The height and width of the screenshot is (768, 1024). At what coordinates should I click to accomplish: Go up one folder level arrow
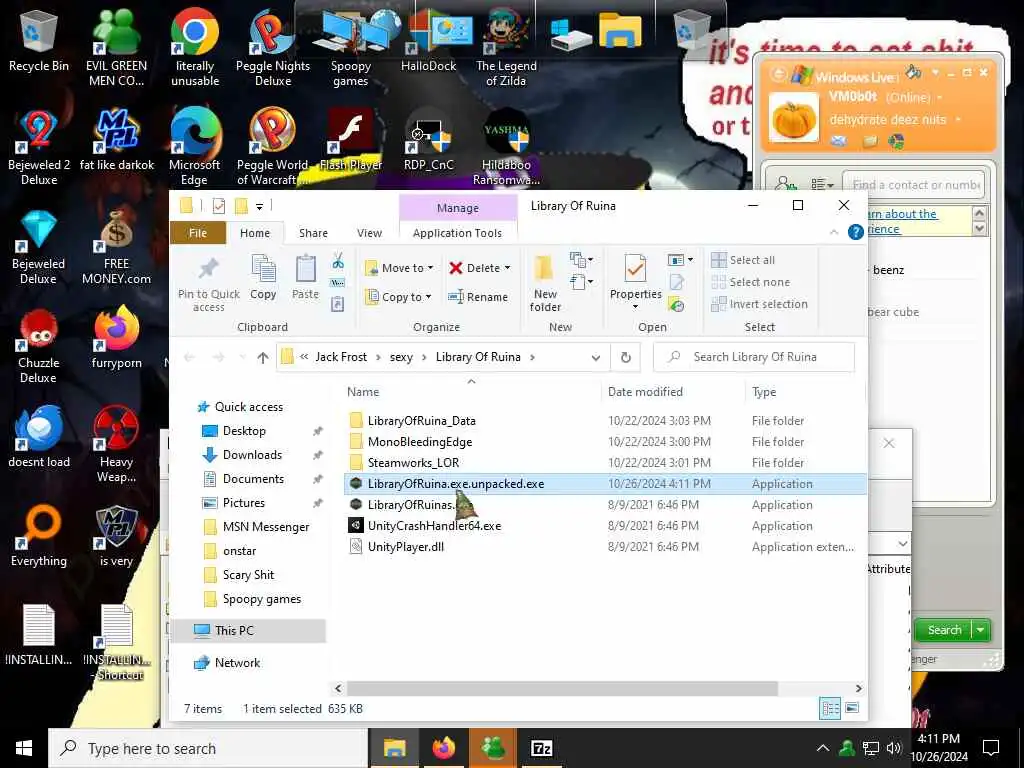pyautogui.click(x=263, y=357)
